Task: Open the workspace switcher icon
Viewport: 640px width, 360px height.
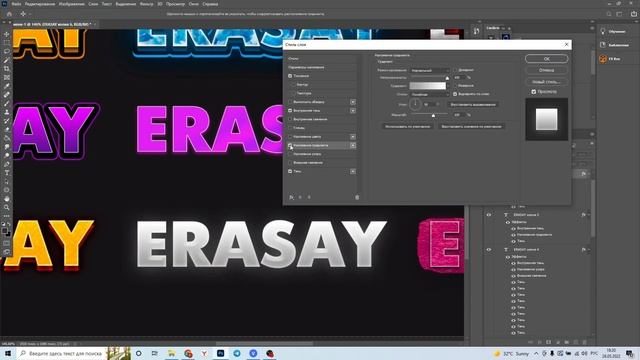Action: 619,14
